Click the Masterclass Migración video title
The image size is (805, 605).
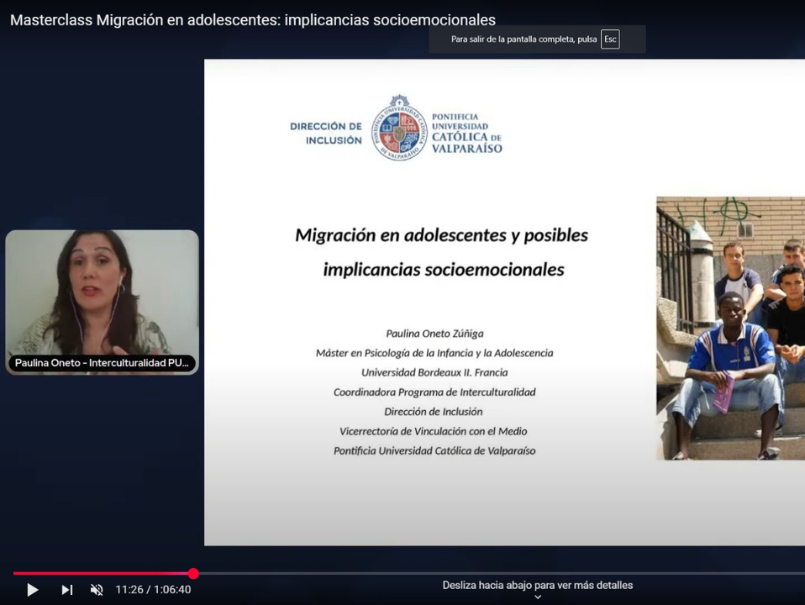(x=252, y=20)
